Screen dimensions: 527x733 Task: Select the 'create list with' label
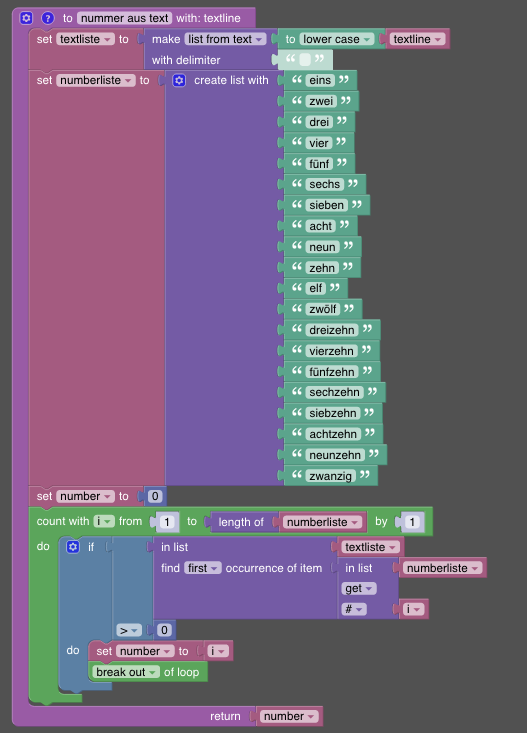click(231, 80)
